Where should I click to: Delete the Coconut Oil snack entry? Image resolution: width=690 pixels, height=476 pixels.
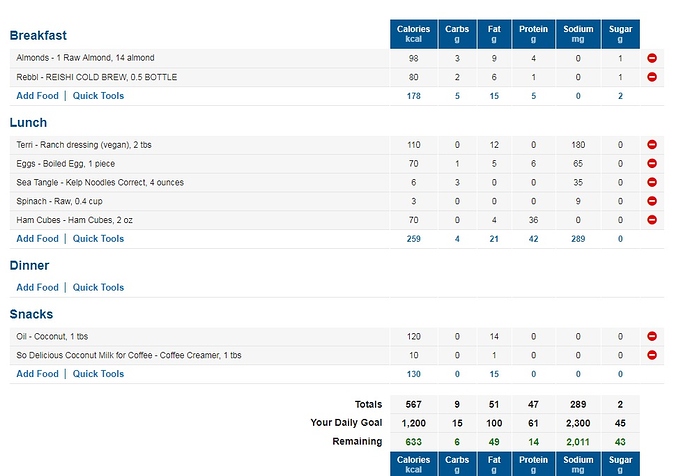[x=652, y=336]
